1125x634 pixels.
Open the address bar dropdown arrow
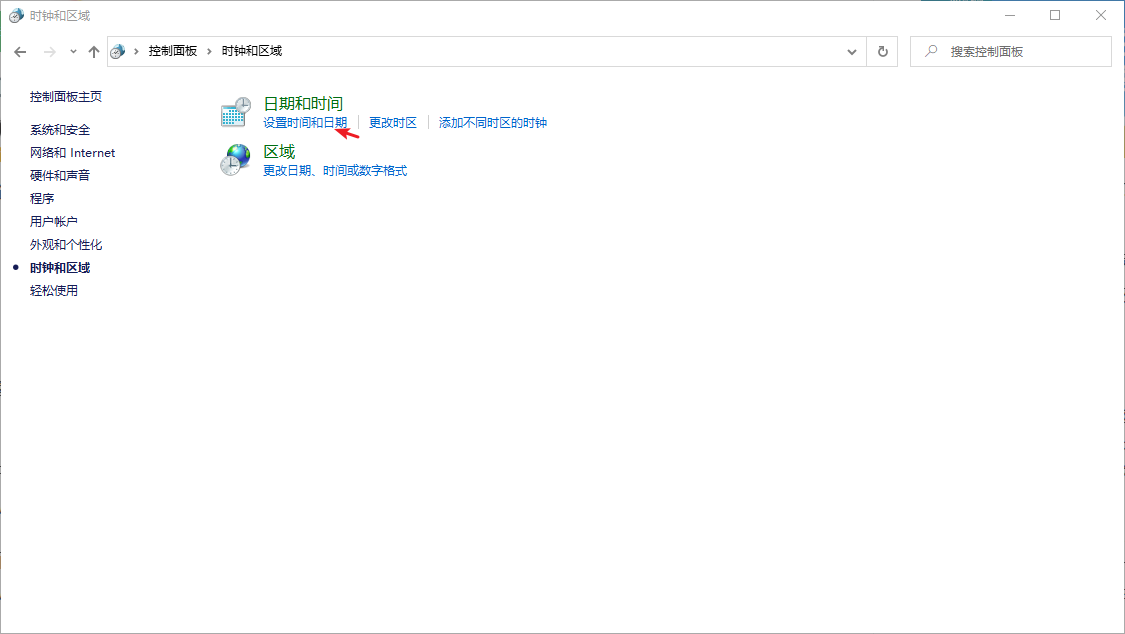[x=851, y=51]
